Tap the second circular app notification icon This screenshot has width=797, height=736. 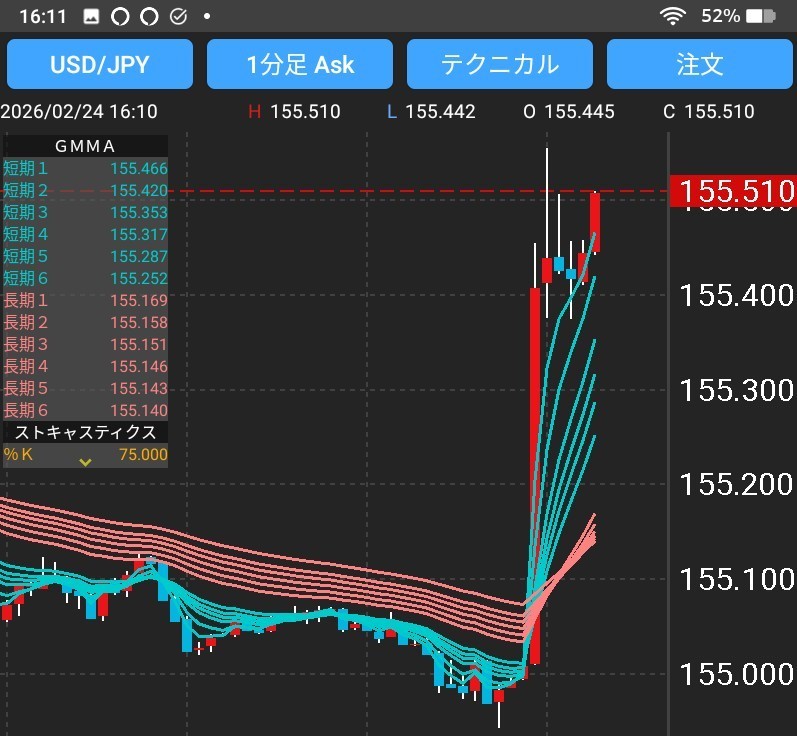[x=149, y=17]
